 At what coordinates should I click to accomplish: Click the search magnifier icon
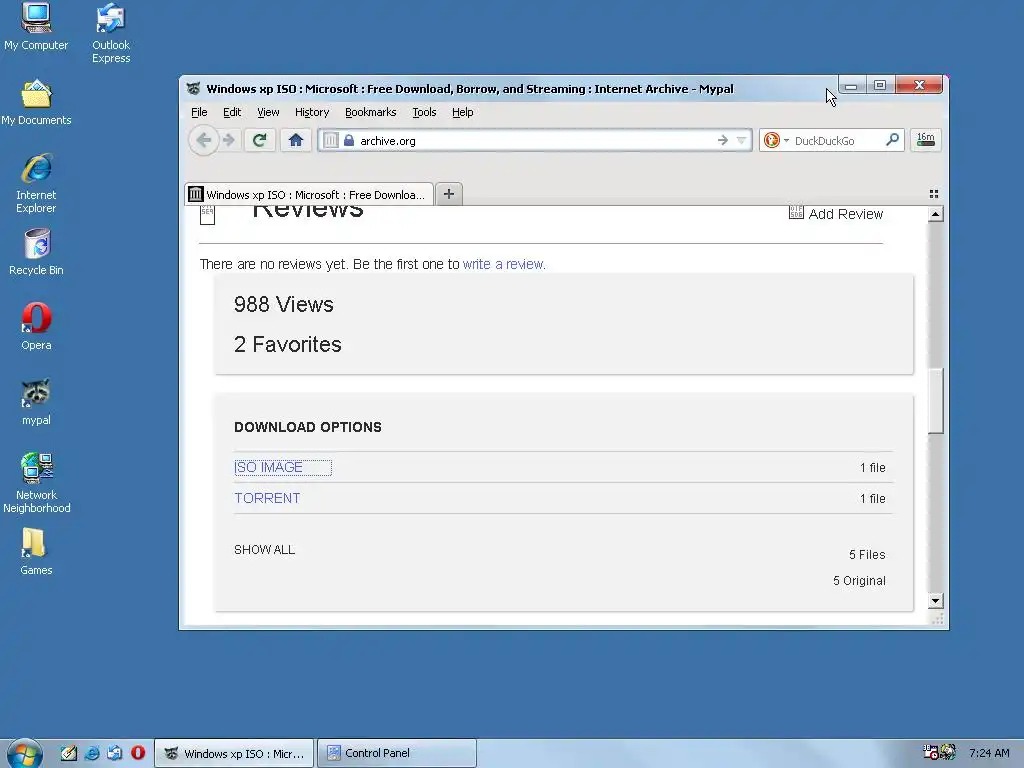[x=892, y=140]
